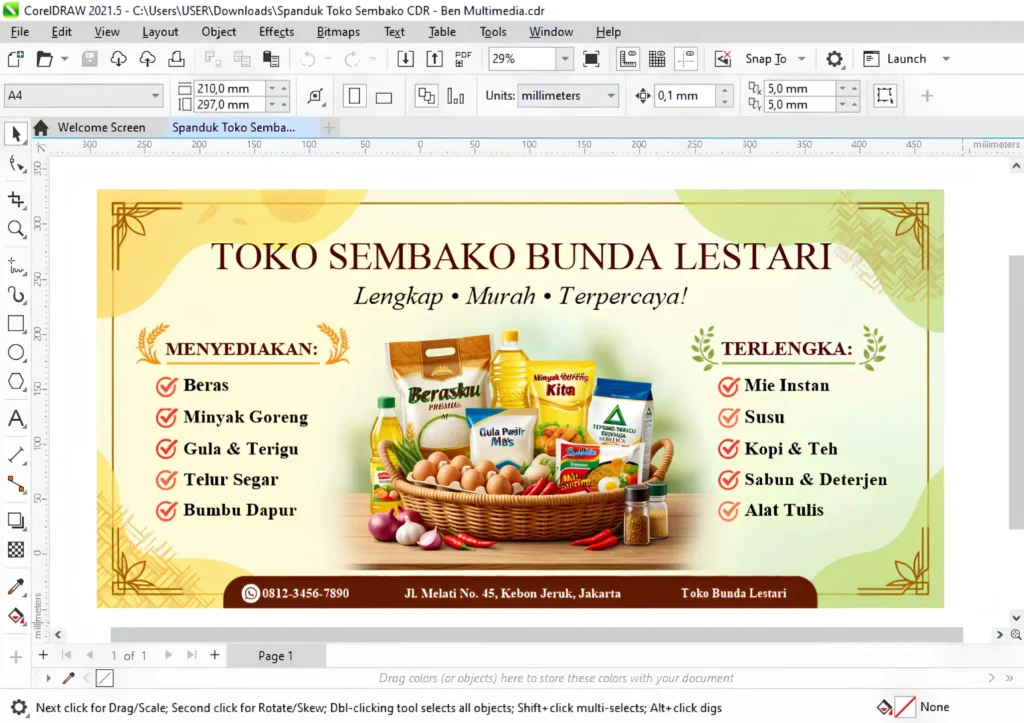Screen dimensions: 1024x723
Task: Select the Pick tool
Action: tap(16, 133)
